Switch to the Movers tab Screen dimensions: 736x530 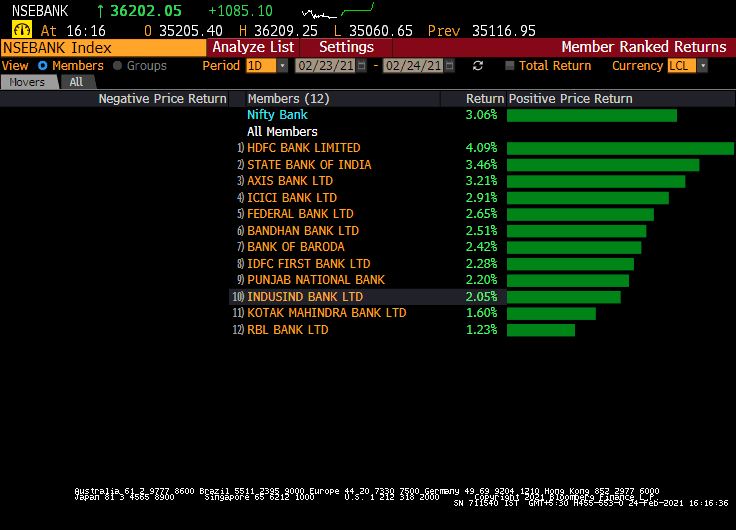[27, 82]
